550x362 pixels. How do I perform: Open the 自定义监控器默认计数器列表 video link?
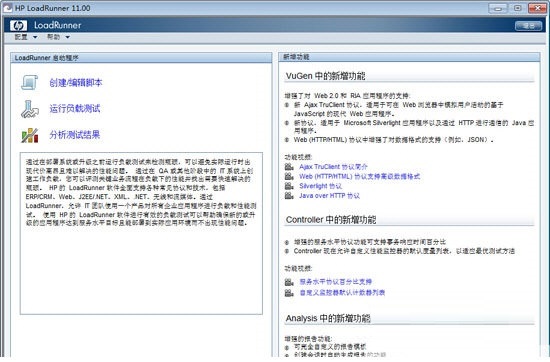[x=342, y=293]
